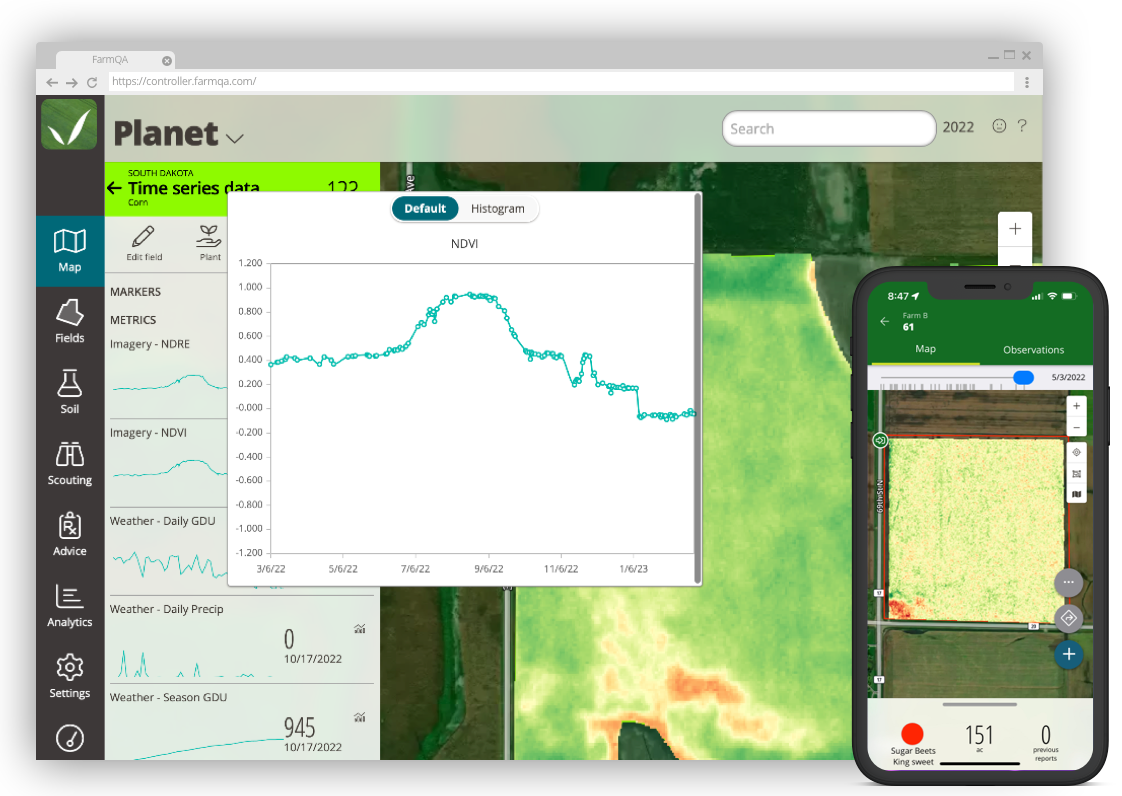Image resolution: width=1122 pixels, height=796 pixels.
Task: Tap the phone app back arrow
Action: click(x=884, y=321)
